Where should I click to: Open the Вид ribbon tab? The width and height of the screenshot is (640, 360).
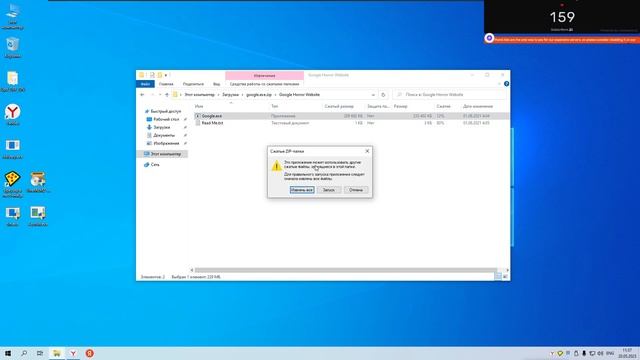[x=217, y=84]
